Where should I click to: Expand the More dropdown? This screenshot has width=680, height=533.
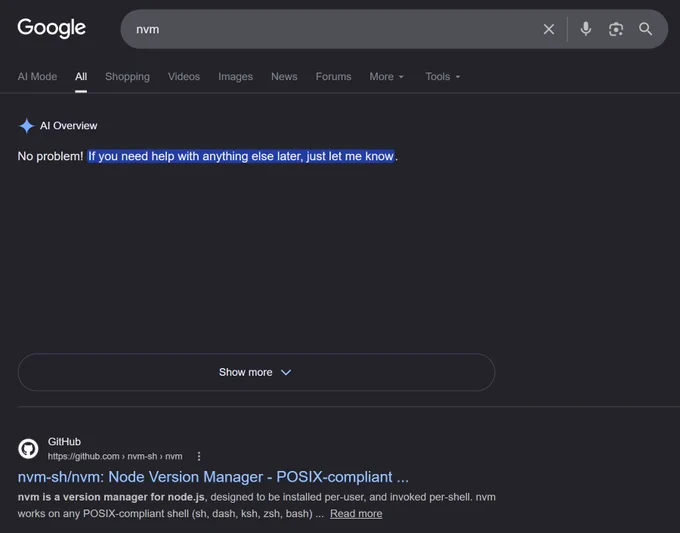point(386,77)
